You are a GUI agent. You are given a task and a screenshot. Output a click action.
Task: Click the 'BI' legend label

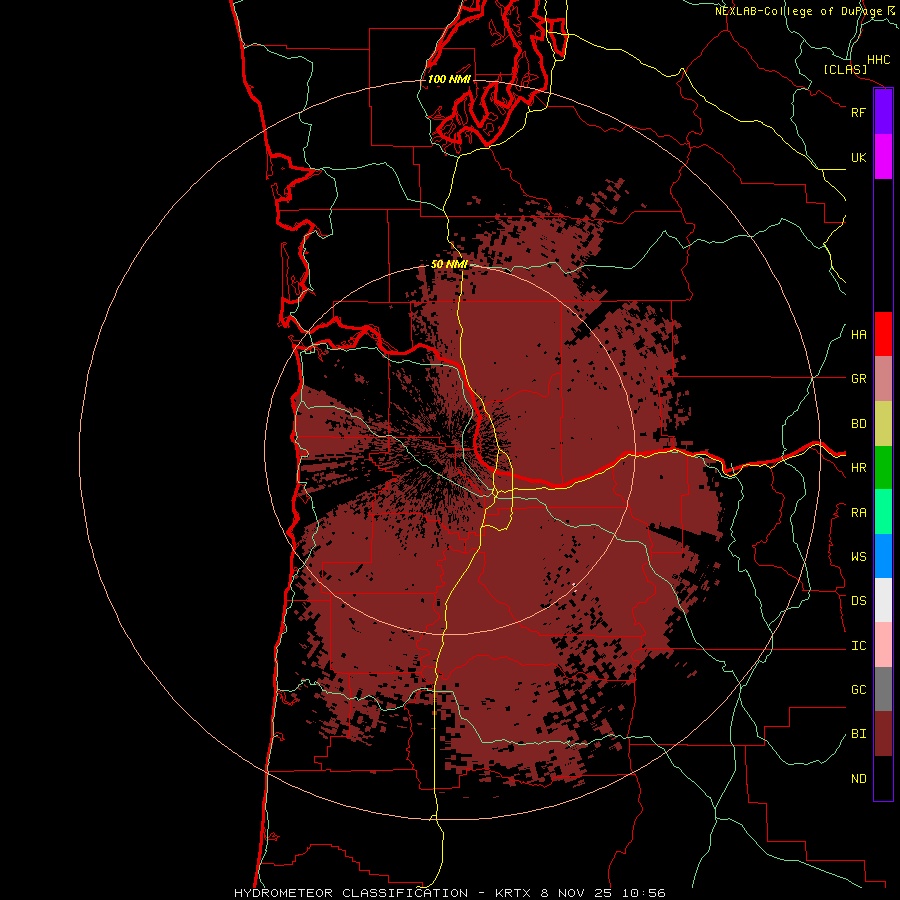(x=858, y=734)
